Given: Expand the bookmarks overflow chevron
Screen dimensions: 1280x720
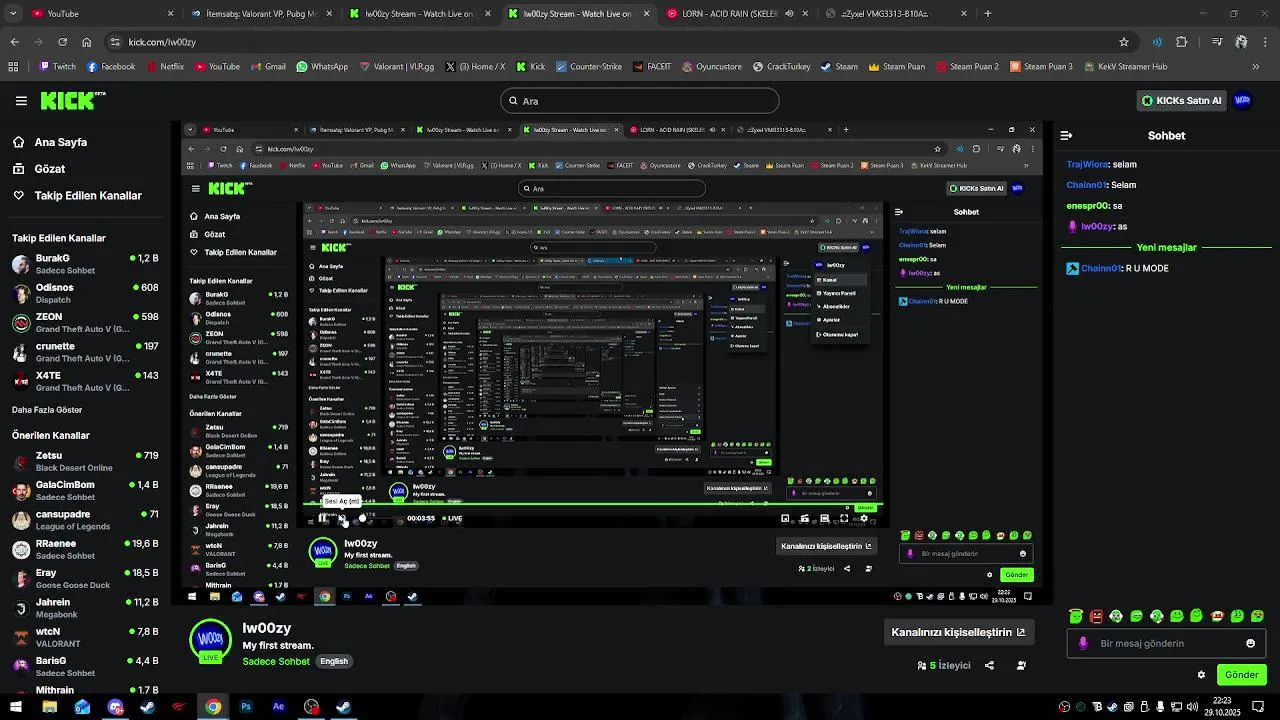Looking at the screenshot, I should pyautogui.click(x=1256, y=67).
